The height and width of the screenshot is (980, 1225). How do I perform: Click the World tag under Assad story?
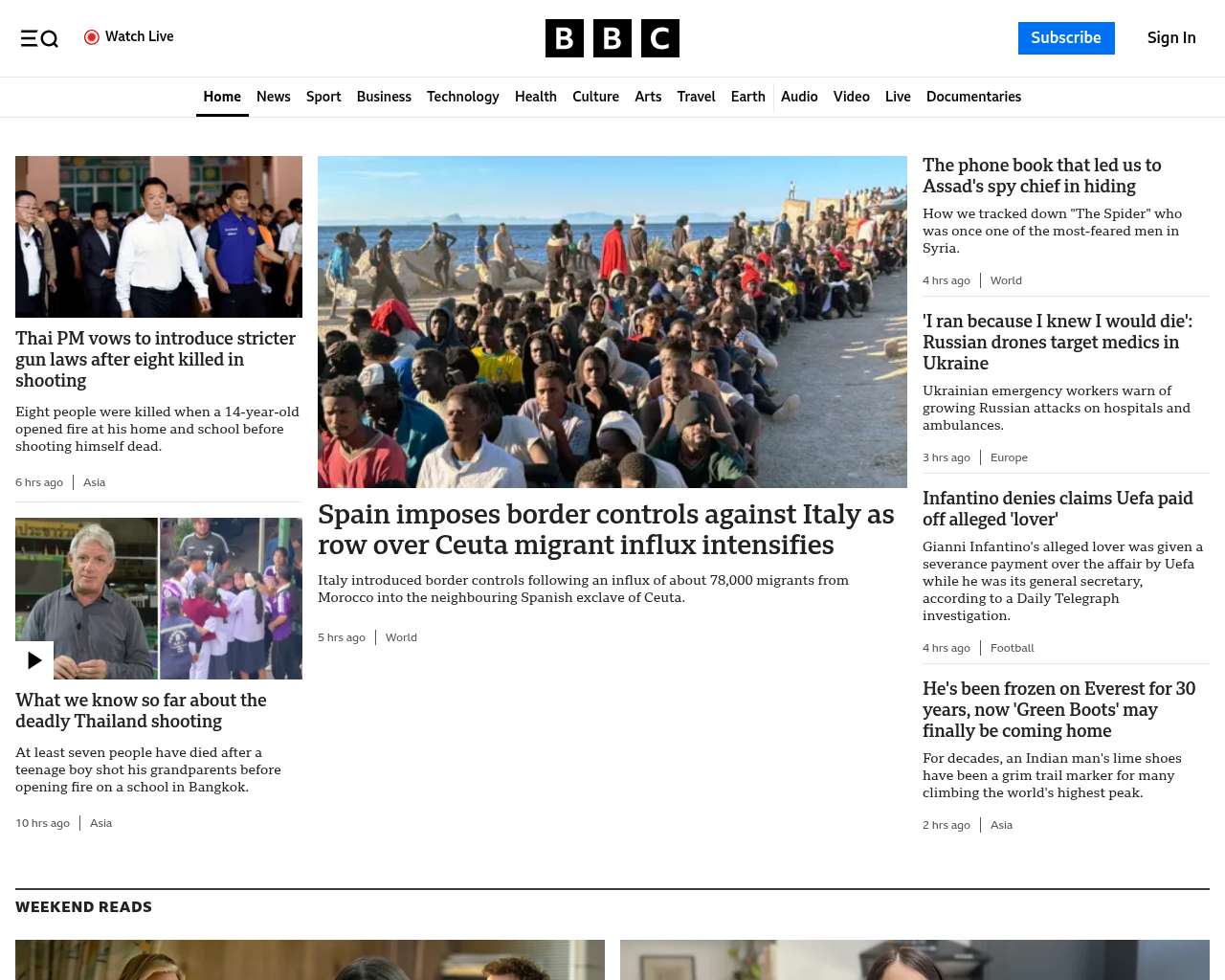[1006, 280]
